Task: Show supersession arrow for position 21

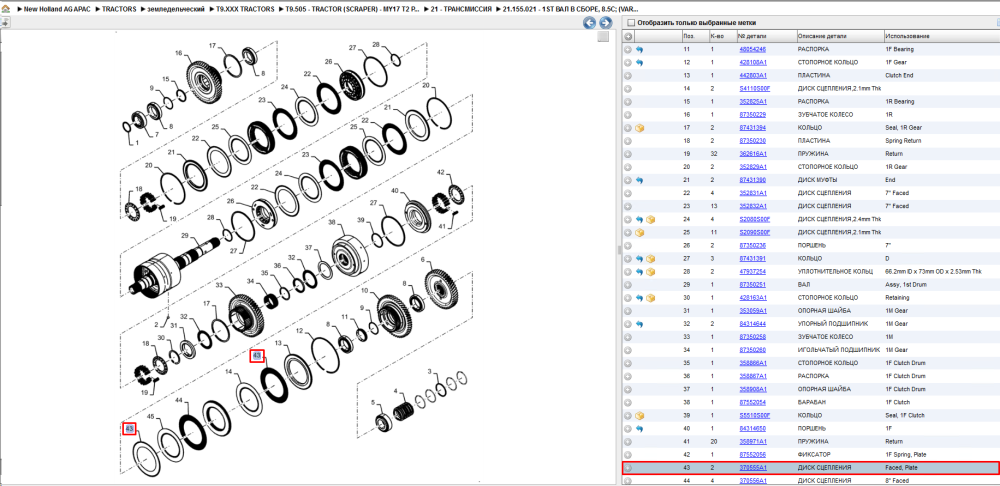Action: [x=640, y=180]
